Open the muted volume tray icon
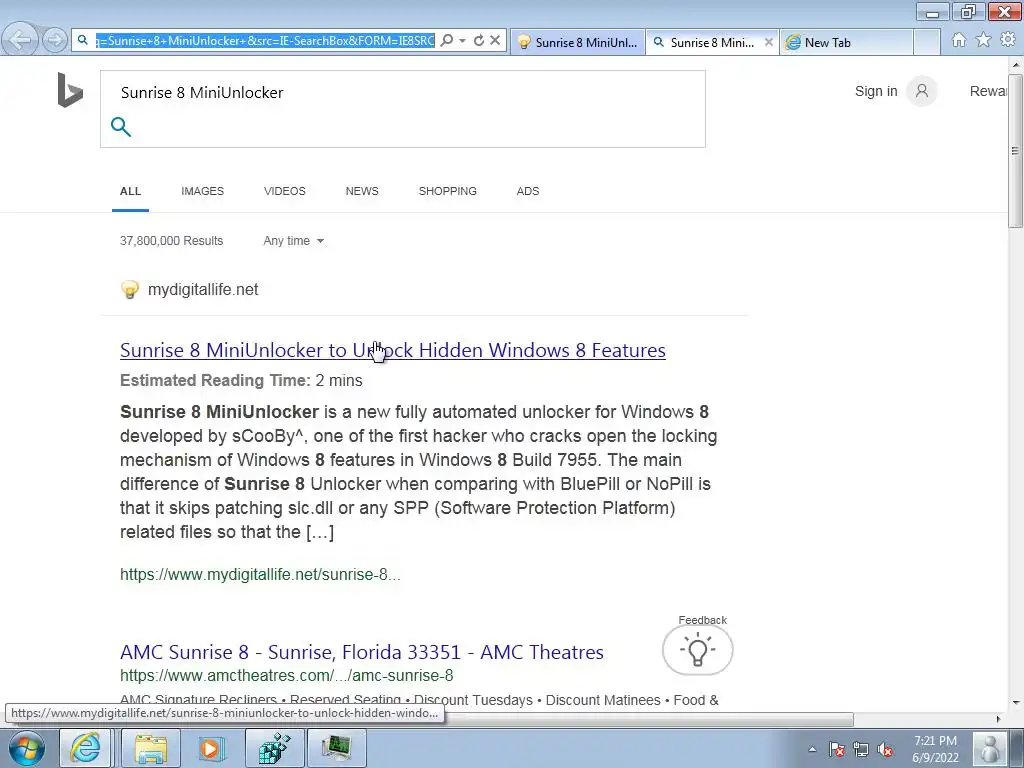The image size is (1024, 768). pos(885,750)
